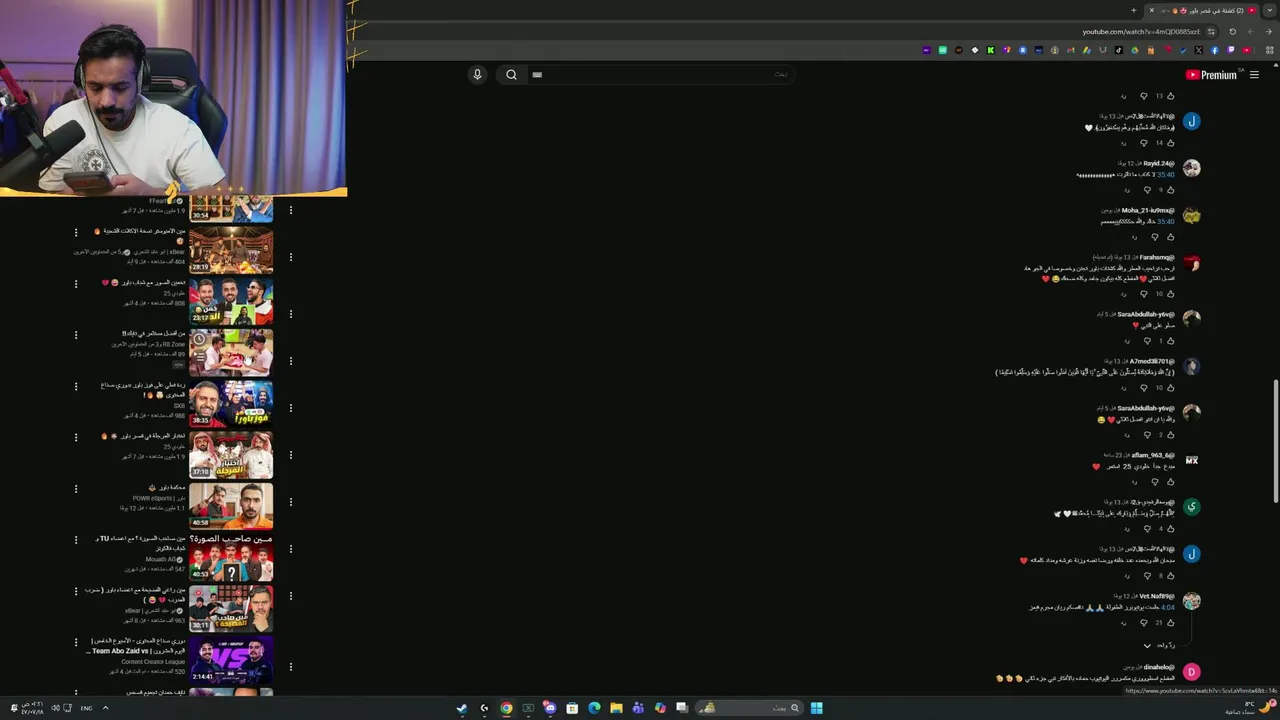Click the taskbar search box
Image resolution: width=1280 pixels, height=720 pixels.
click(x=750, y=708)
